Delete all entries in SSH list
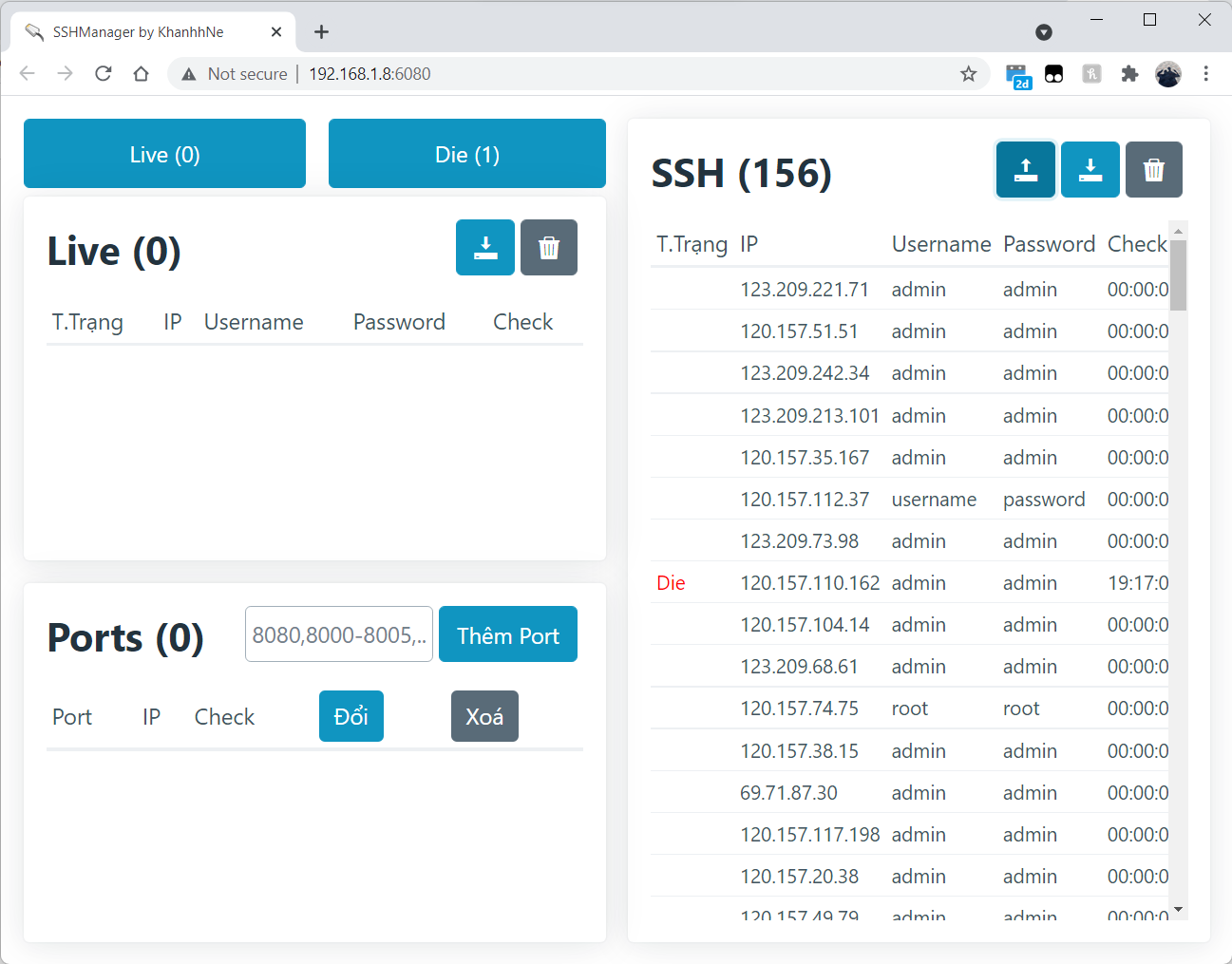1232x964 pixels. point(1154,170)
